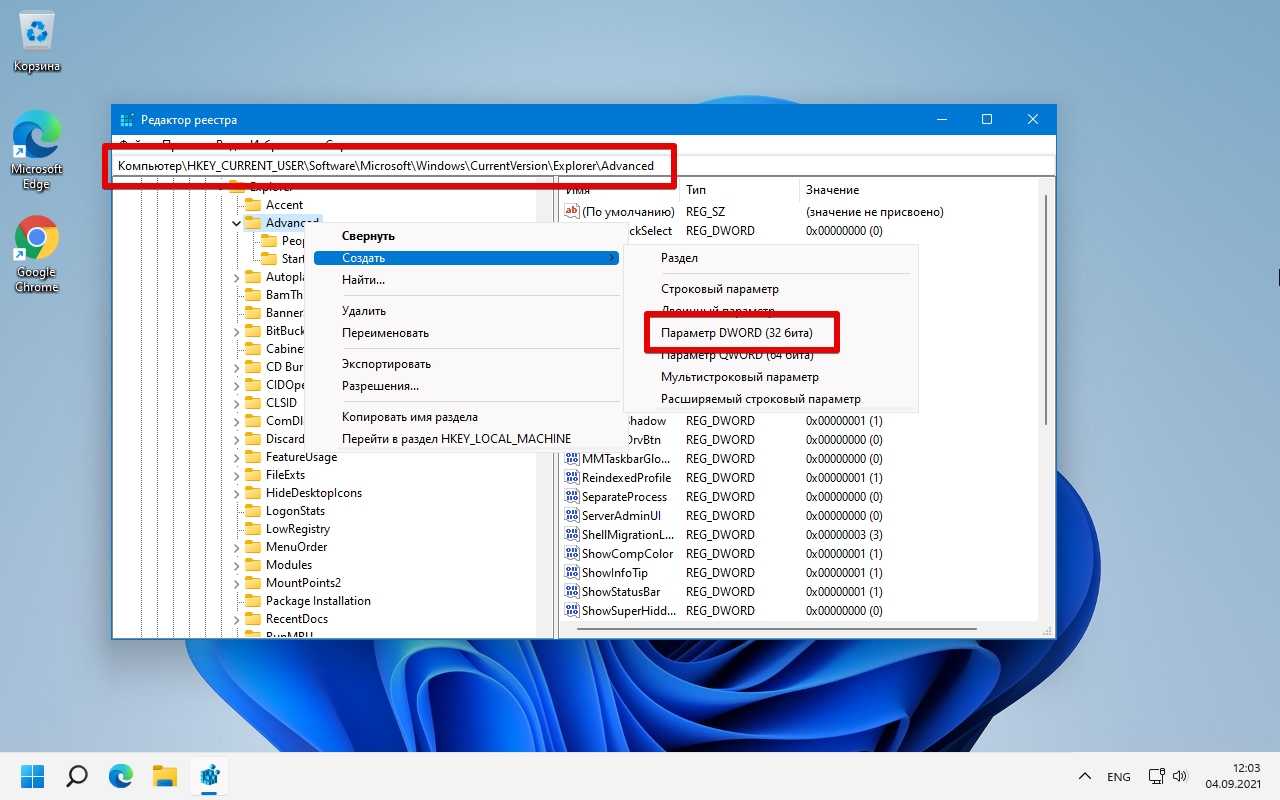Click the LowRegistry folder icon
The image size is (1280, 800).
click(x=253, y=529)
